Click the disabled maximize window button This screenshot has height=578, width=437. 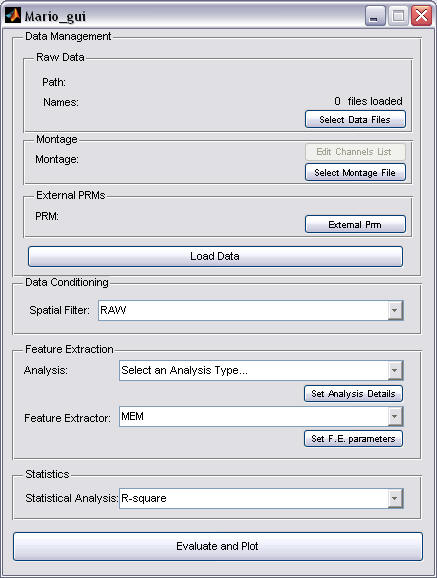[398, 15]
